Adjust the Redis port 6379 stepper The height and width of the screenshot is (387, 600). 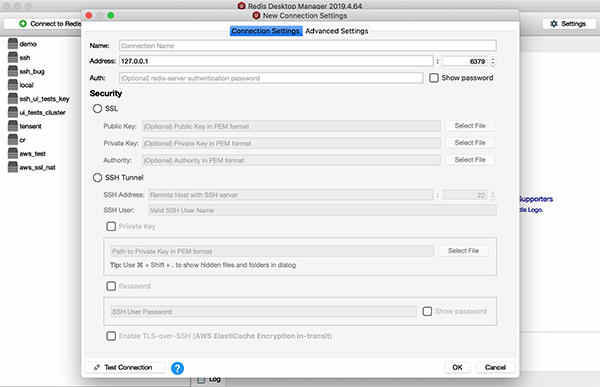pos(493,61)
